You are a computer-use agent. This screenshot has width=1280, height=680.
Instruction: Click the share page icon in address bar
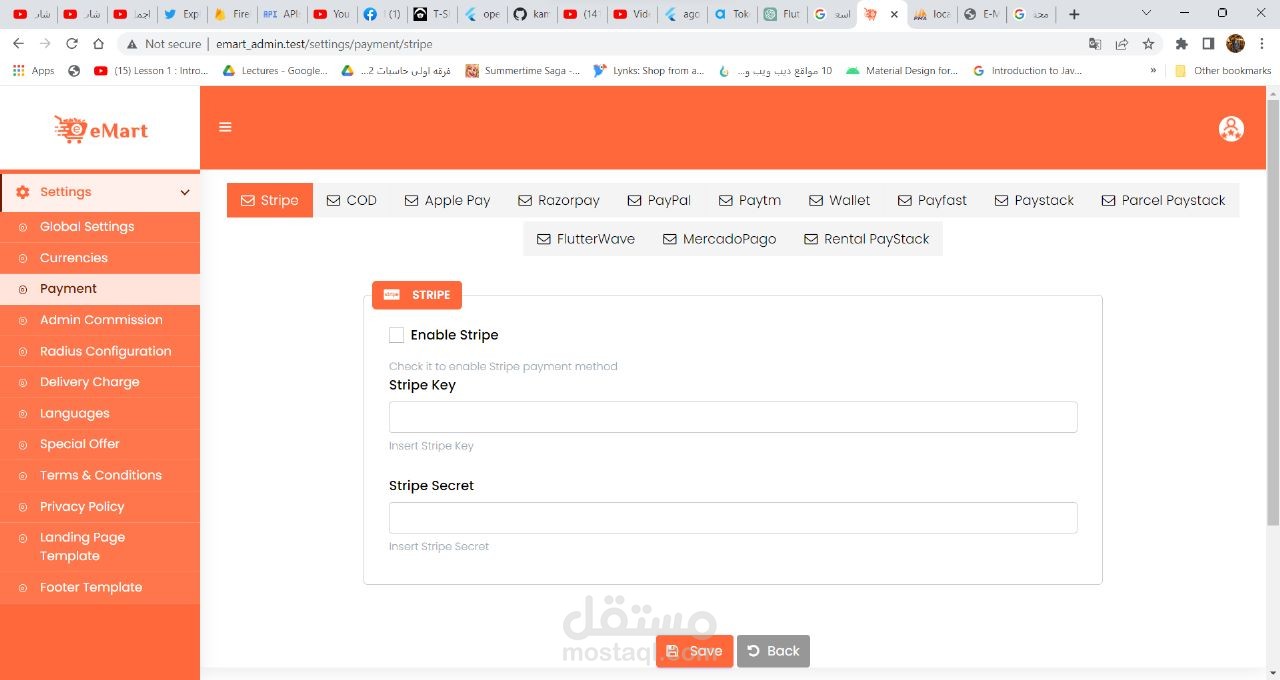1122,44
